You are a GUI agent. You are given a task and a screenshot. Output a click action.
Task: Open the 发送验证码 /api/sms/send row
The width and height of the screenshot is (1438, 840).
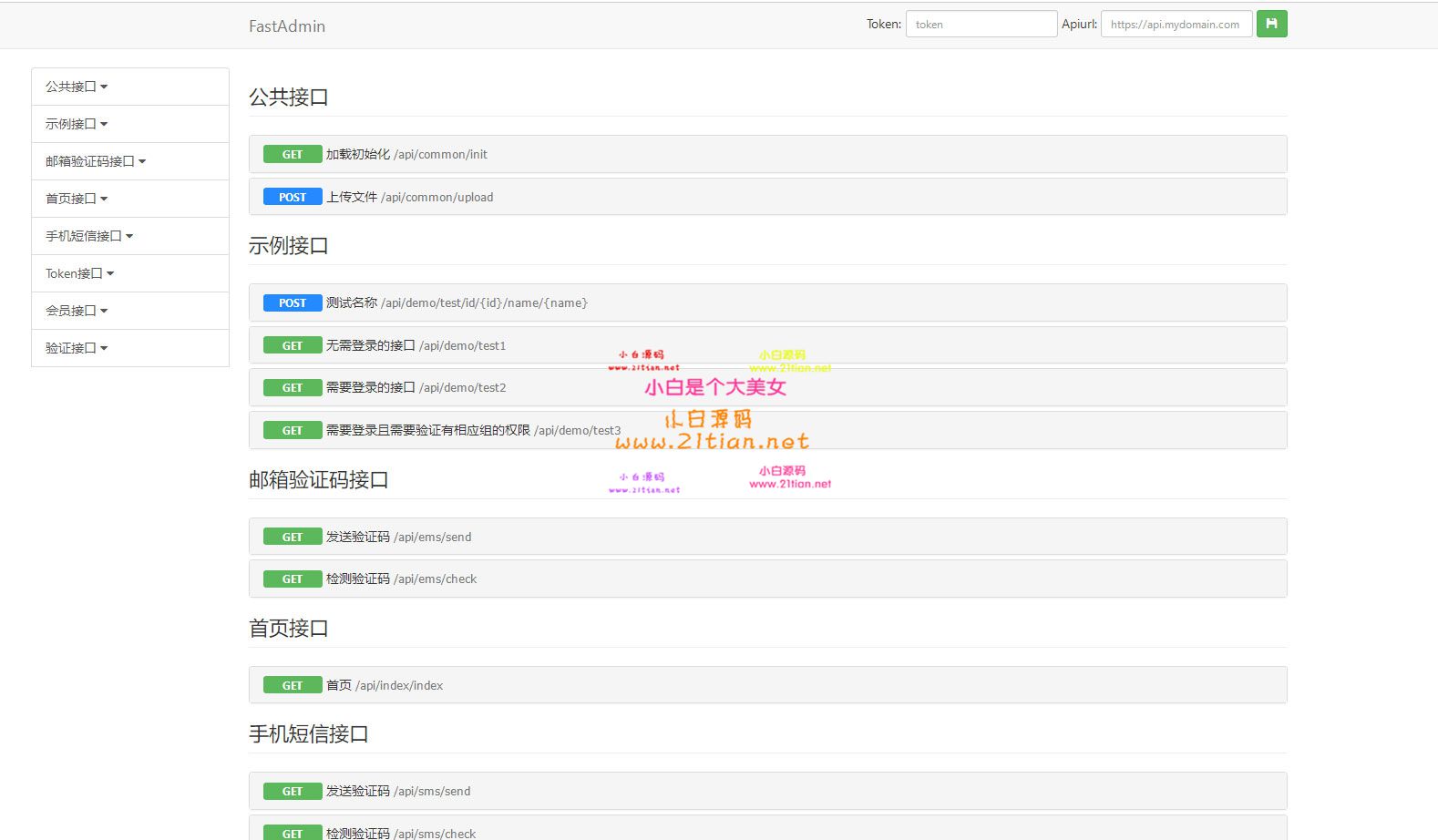[x=767, y=791]
